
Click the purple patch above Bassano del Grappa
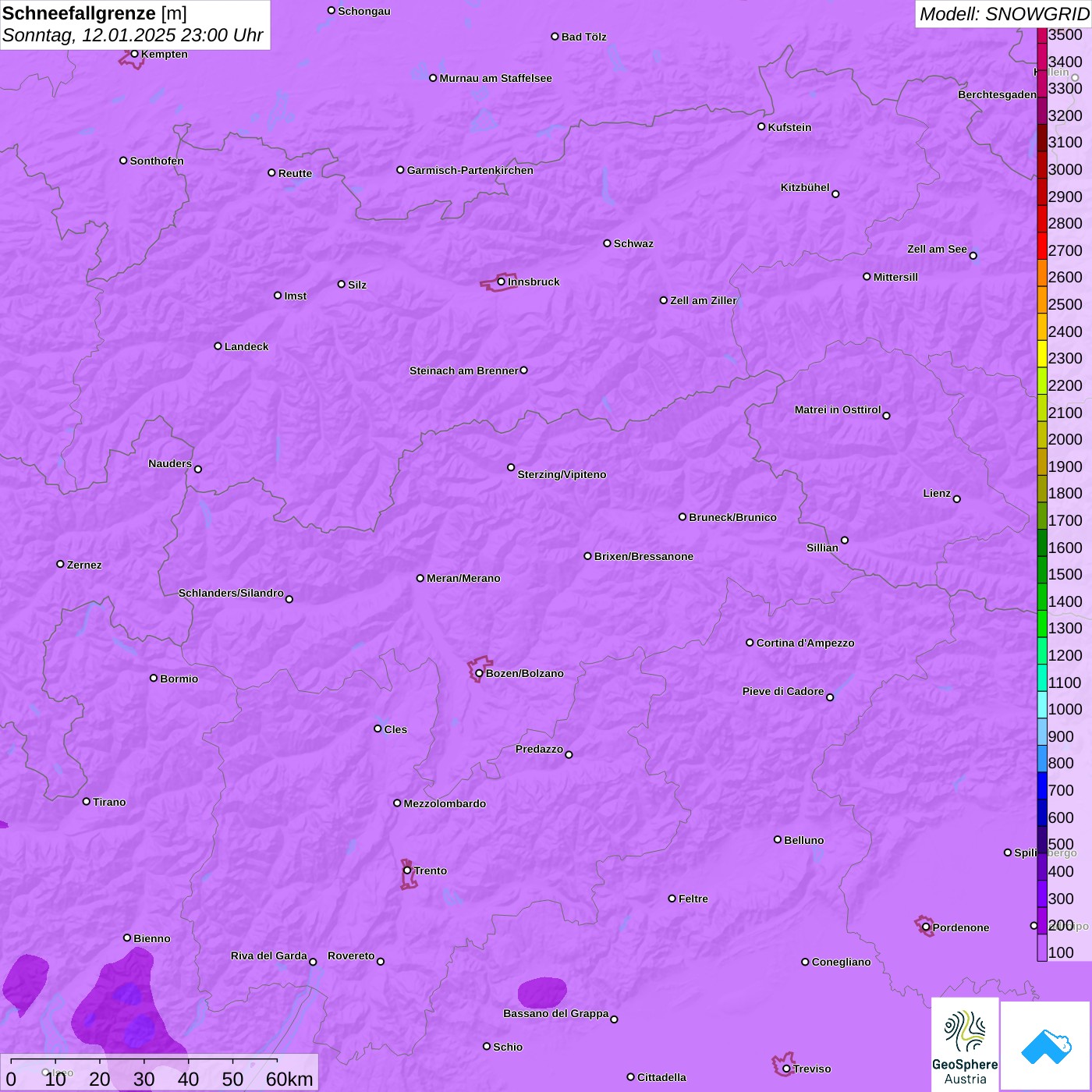(x=542, y=992)
